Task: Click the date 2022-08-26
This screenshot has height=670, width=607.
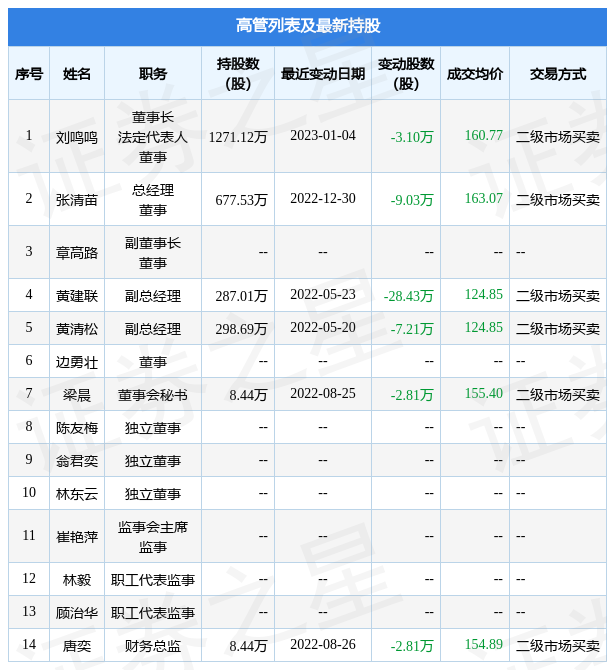Action: [x=323, y=644]
